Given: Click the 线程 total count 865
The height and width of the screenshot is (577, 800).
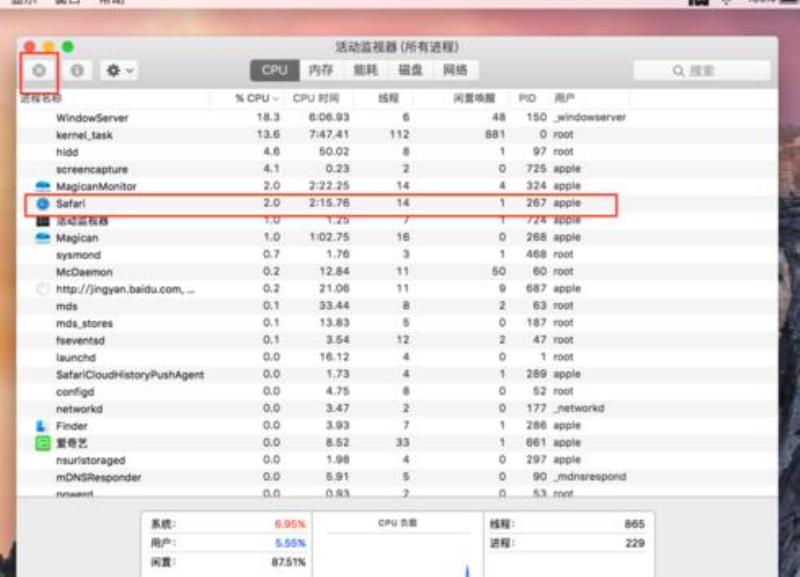Looking at the screenshot, I should click(x=635, y=524).
